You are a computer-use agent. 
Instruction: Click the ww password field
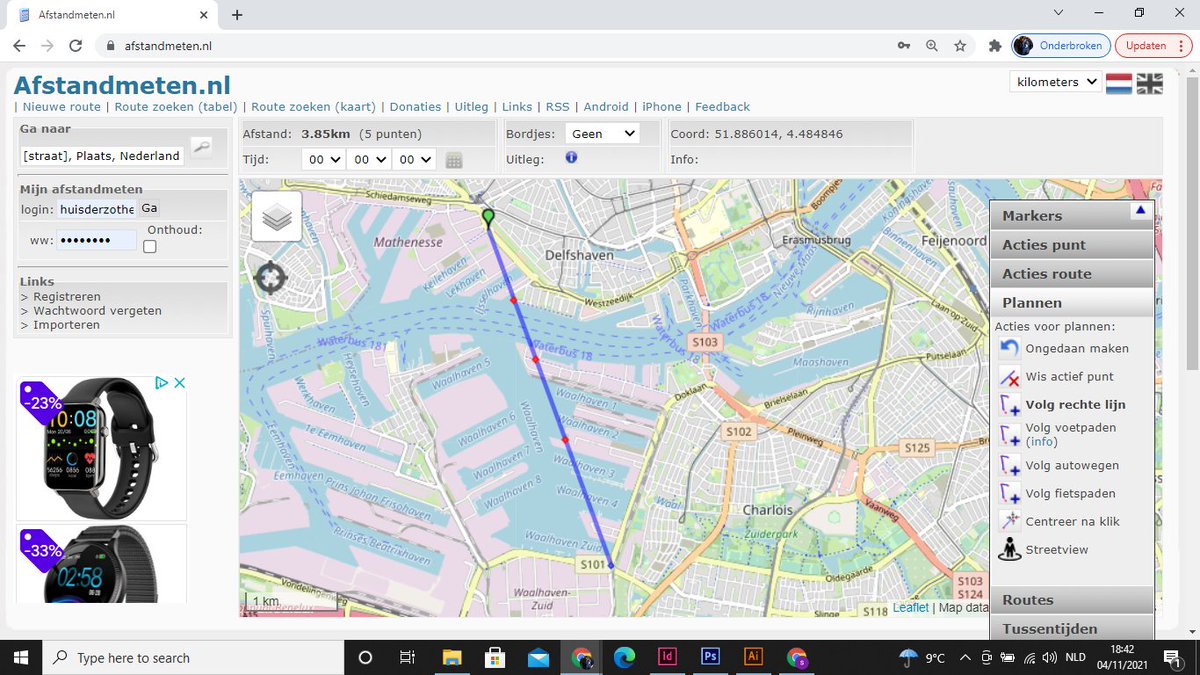[97, 240]
